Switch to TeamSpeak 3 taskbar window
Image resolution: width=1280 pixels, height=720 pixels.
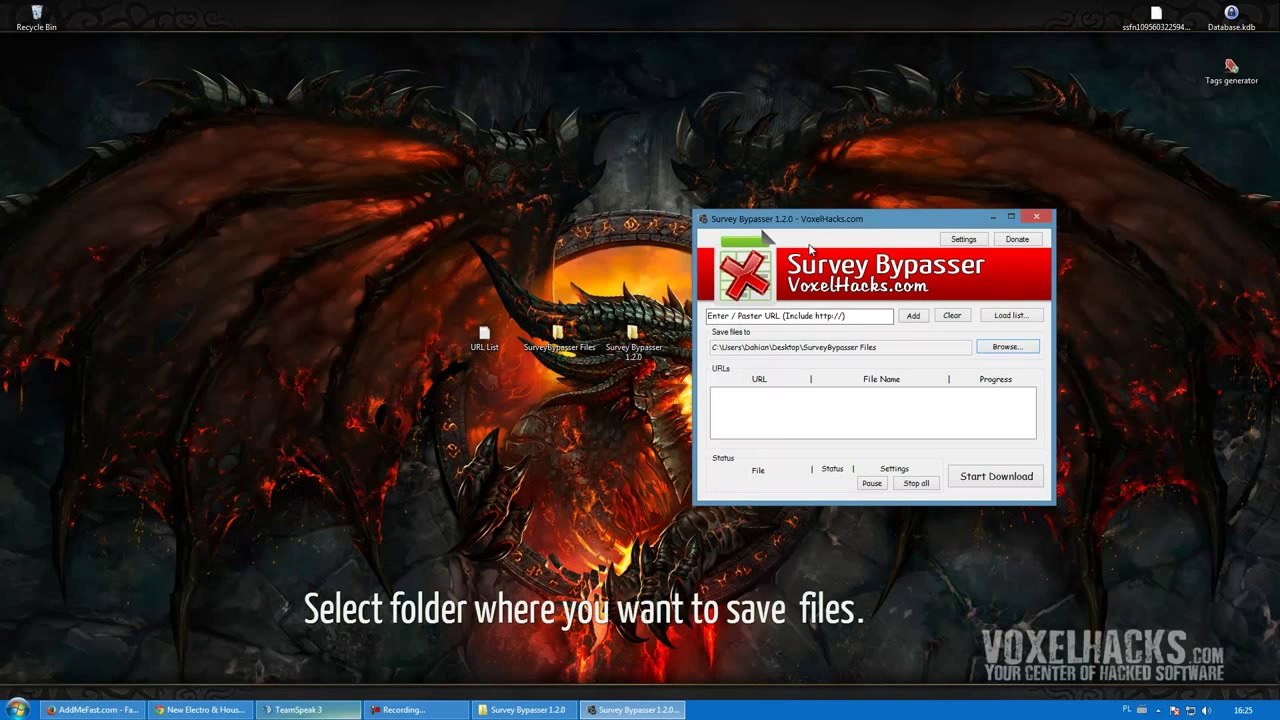pyautogui.click(x=308, y=710)
